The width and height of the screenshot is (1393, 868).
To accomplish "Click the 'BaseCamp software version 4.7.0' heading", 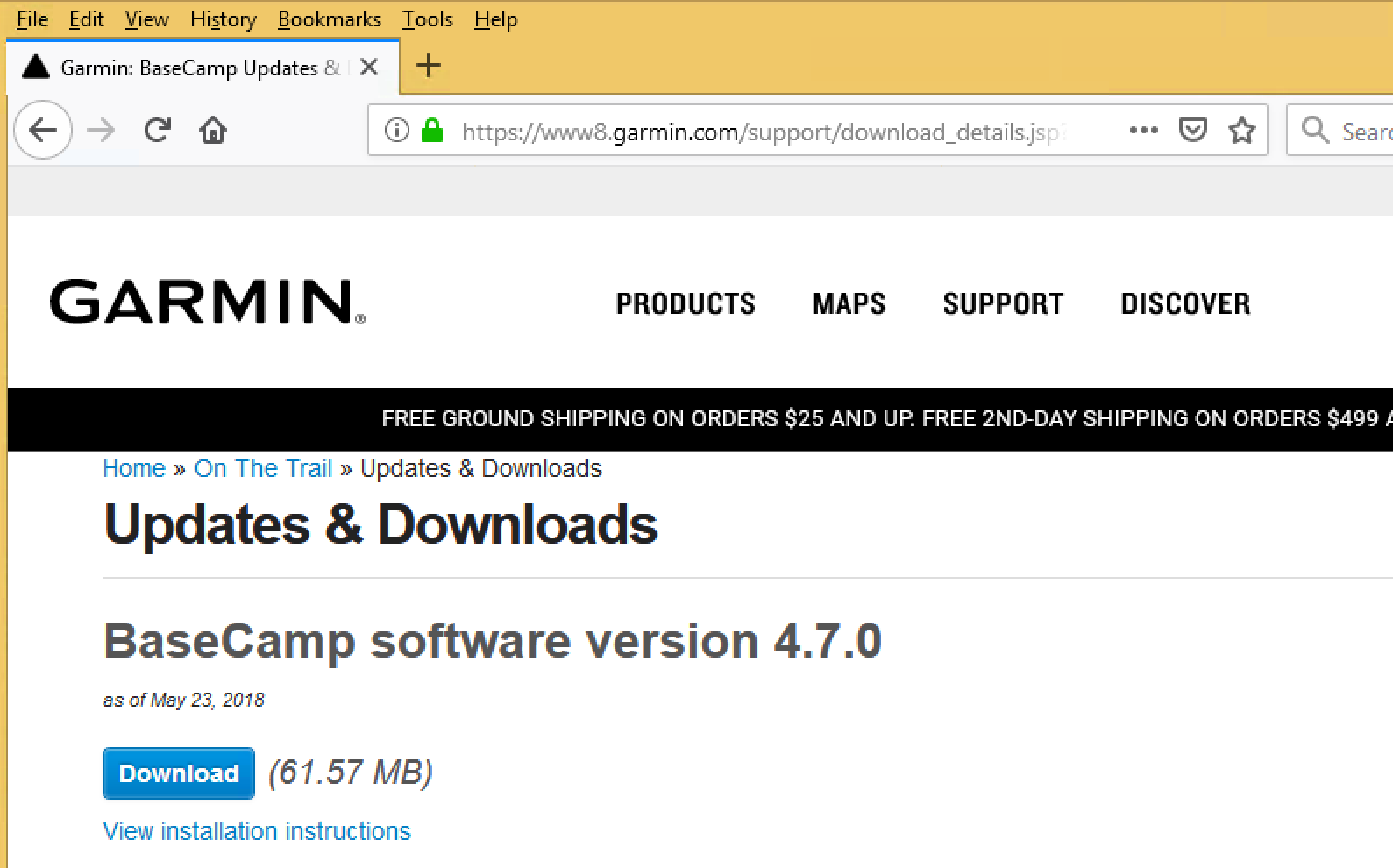I will [493, 641].
